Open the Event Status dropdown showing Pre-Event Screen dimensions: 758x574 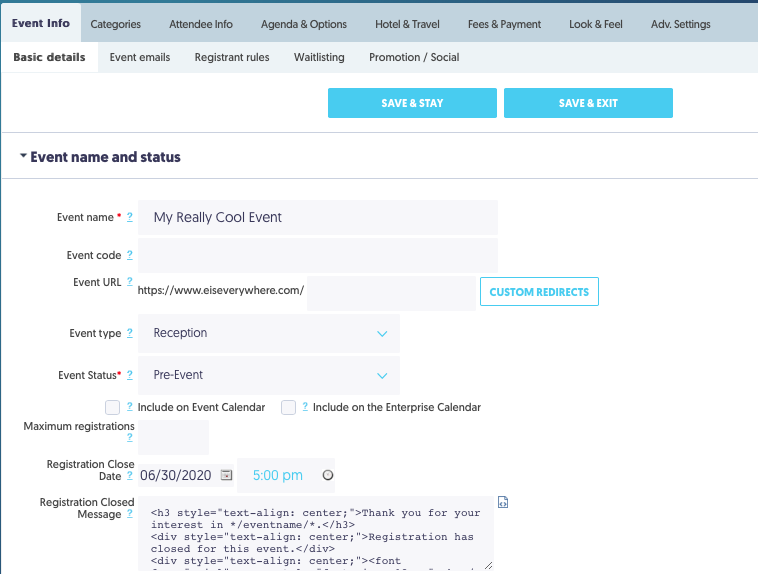coord(269,375)
